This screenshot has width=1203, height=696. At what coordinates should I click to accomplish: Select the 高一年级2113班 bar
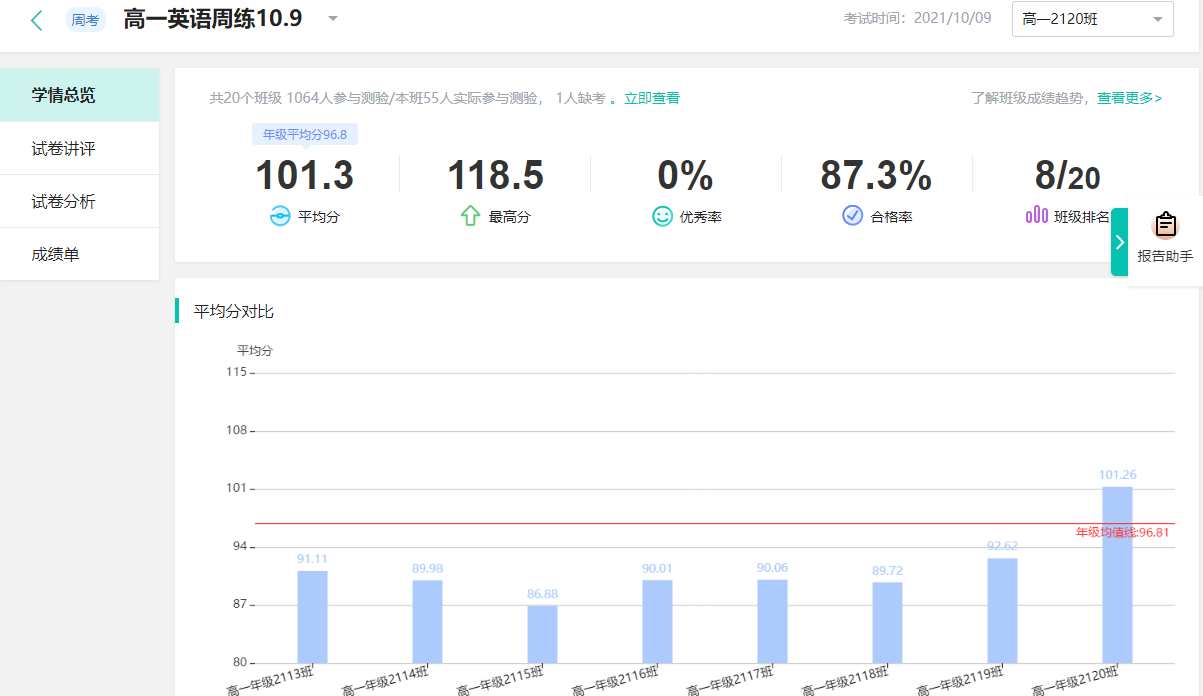click(312, 617)
